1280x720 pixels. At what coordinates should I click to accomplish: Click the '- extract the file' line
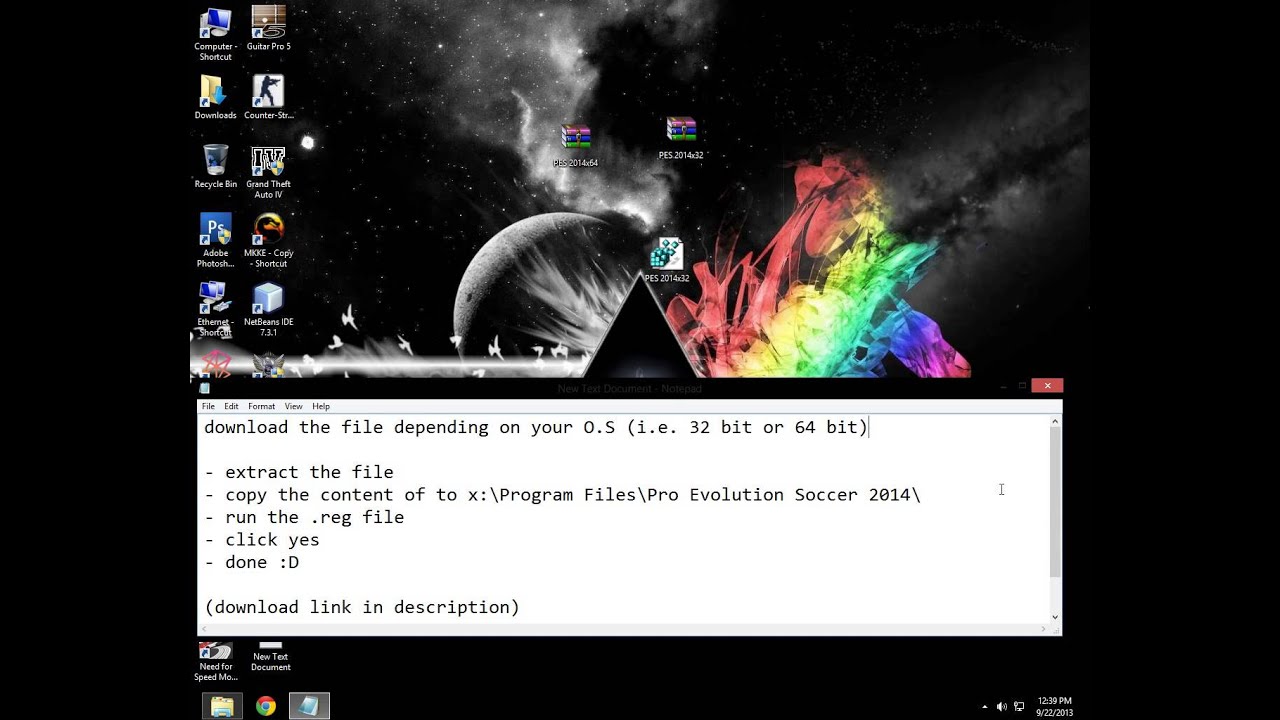pos(299,472)
